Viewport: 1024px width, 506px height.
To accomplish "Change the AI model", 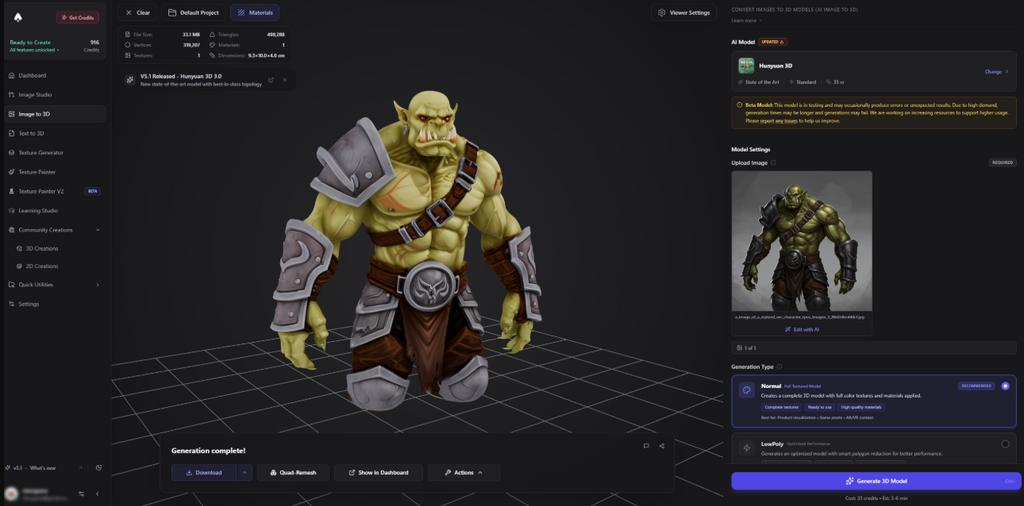I will point(997,72).
